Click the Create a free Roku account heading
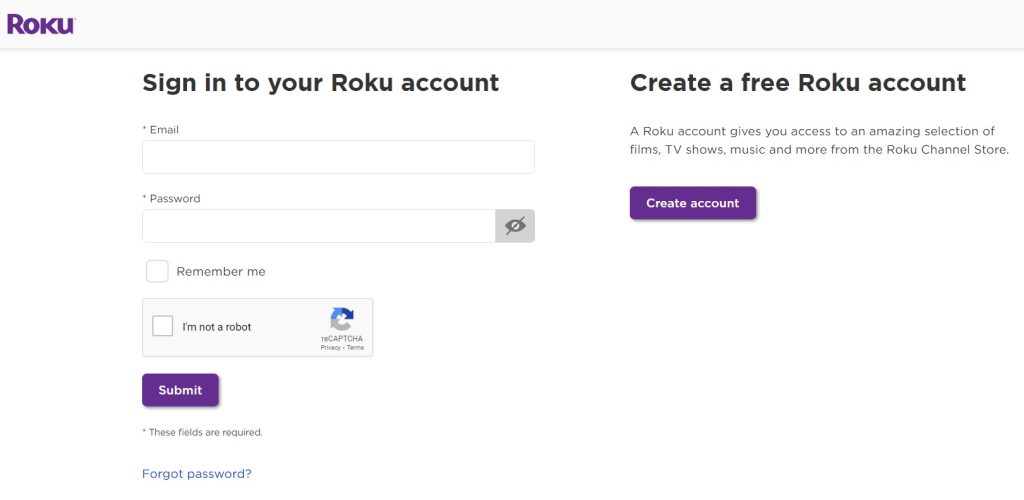Image resolution: width=1024 pixels, height=500 pixels. pyautogui.click(x=798, y=83)
